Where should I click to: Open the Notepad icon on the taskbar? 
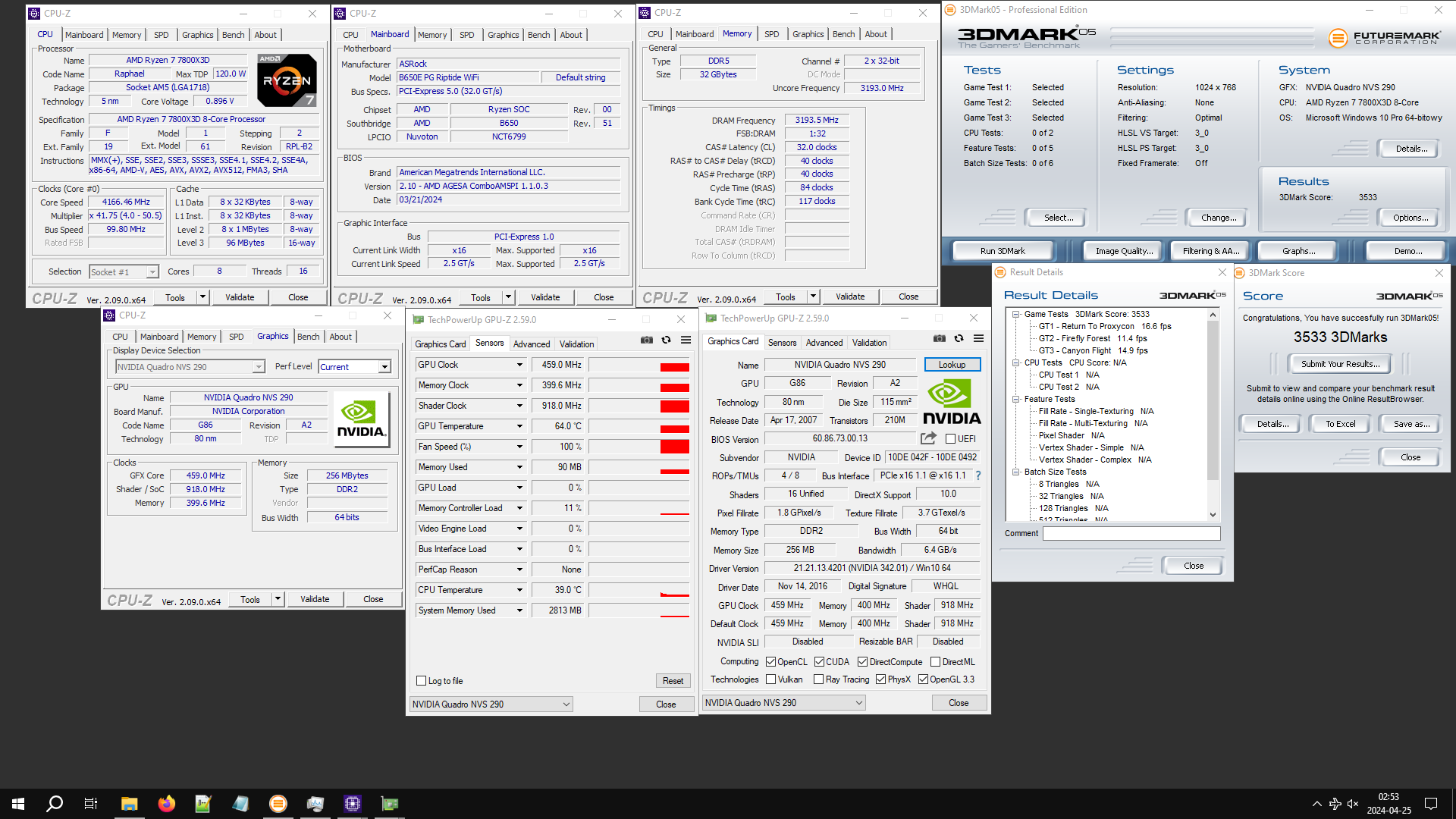pos(240,804)
